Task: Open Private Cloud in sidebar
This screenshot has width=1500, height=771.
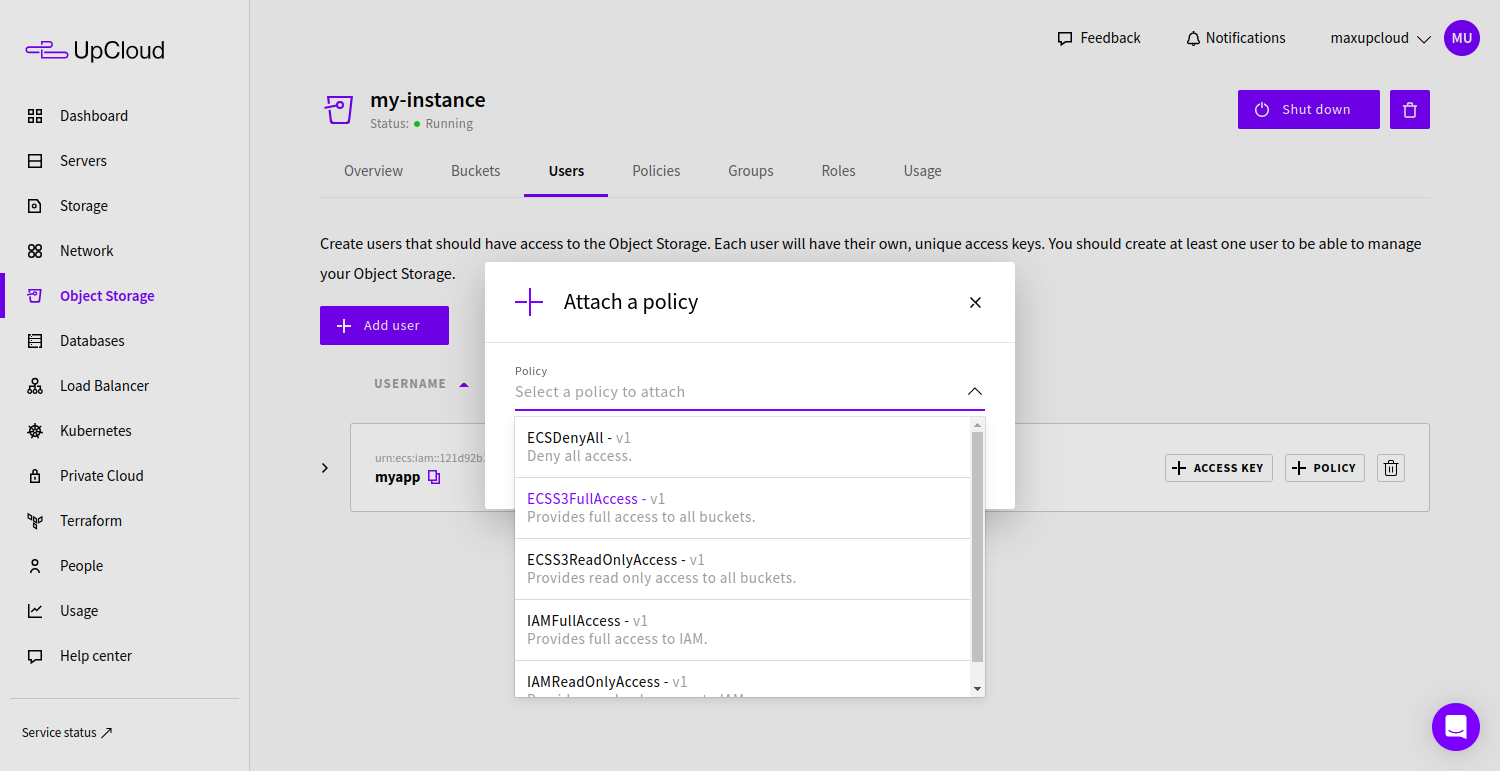Action: coord(101,476)
